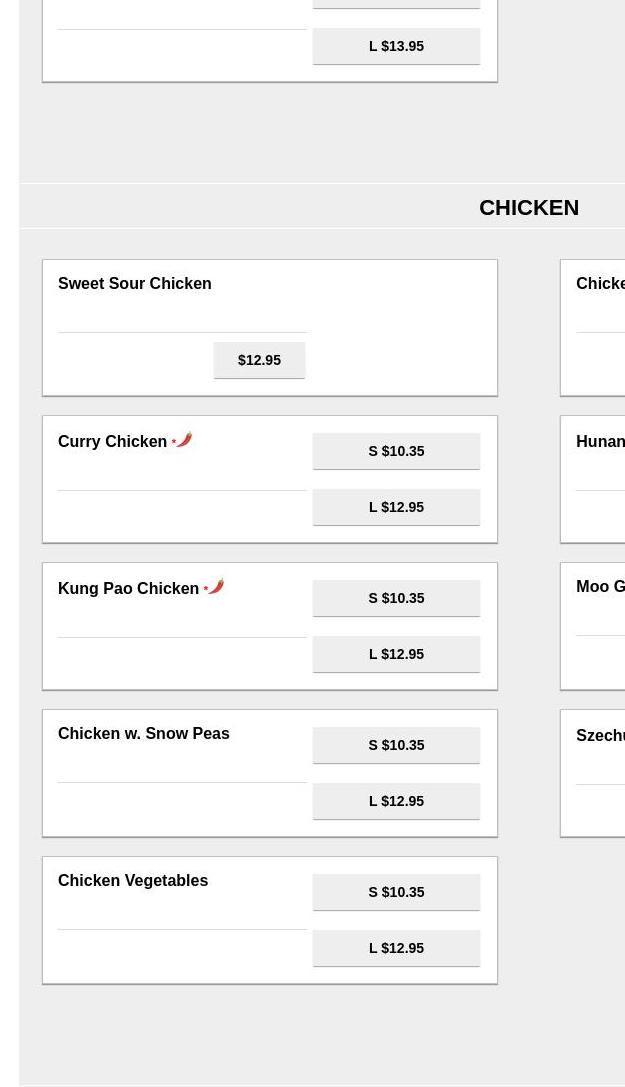
Task: Click the Kung Pao Chicken dish name
Action: [x=129, y=589]
